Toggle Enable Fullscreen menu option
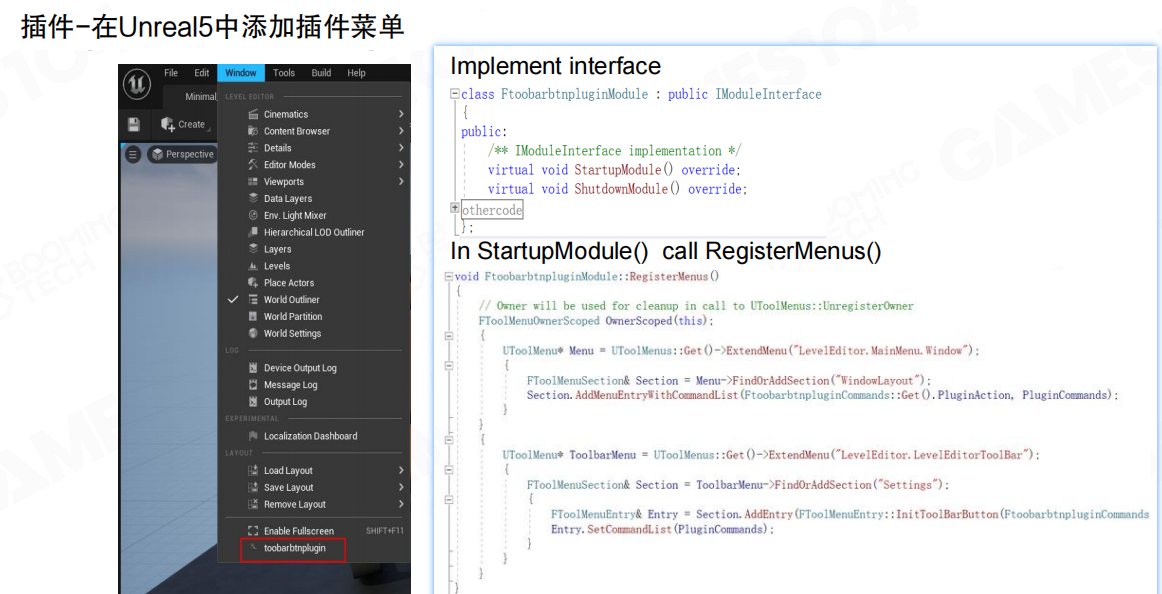The height and width of the screenshot is (594, 1162). (x=298, y=531)
